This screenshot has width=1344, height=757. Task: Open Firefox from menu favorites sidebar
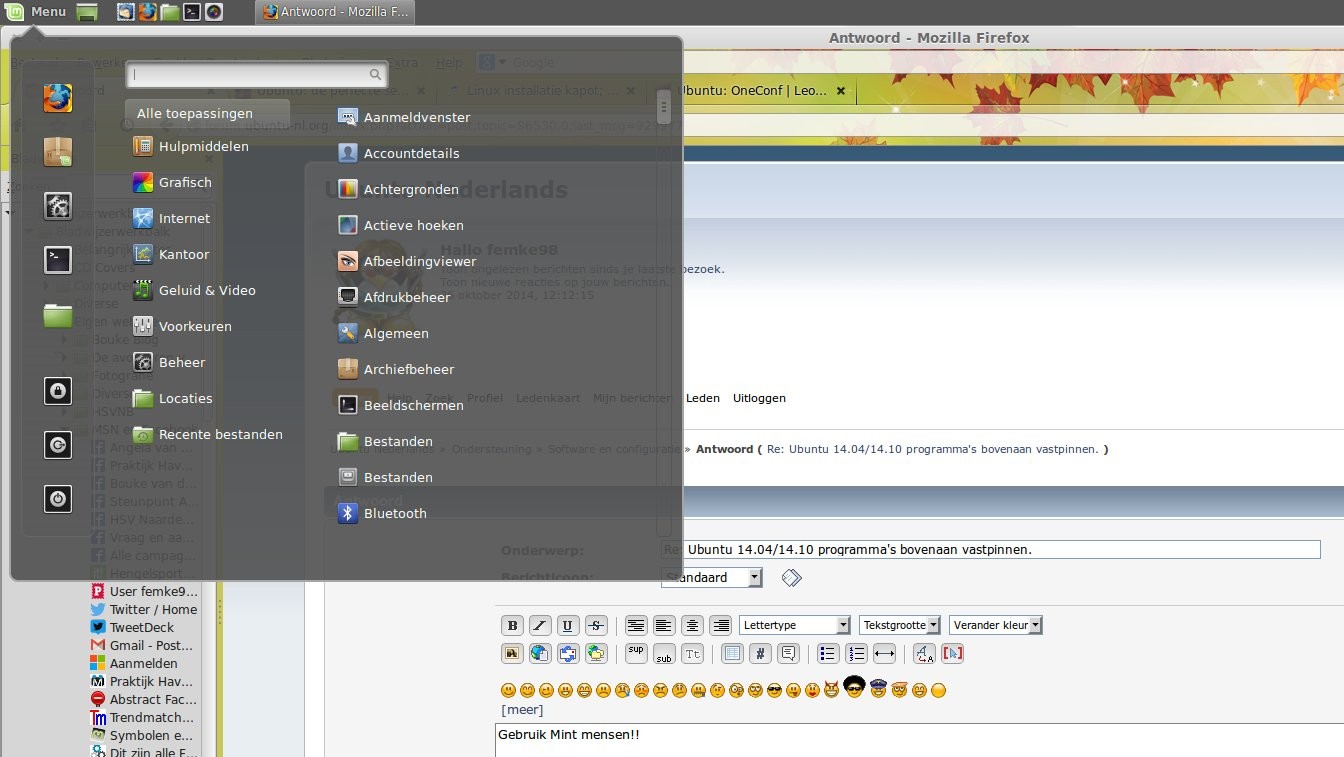tap(58, 98)
